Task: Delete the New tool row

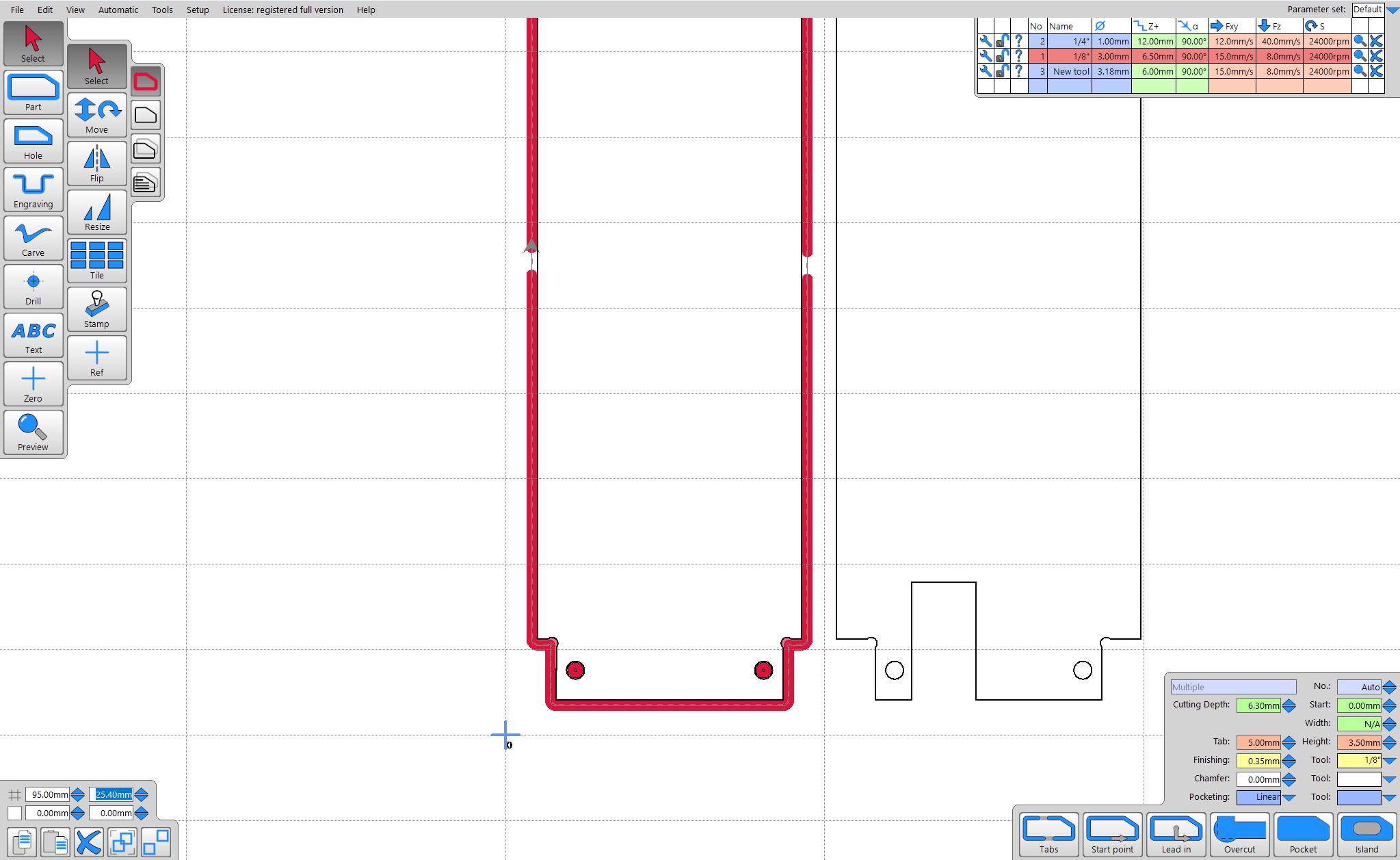Action: click(x=1376, y=71)
